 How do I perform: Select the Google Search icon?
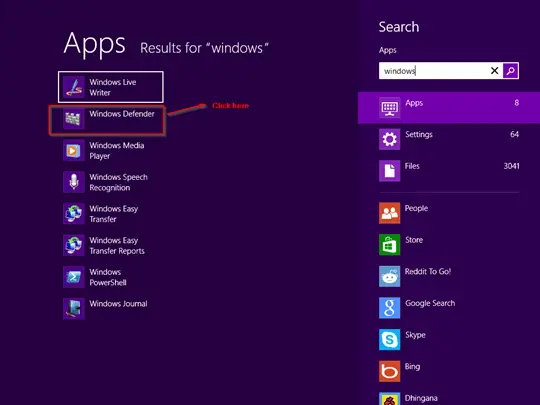(x=390, y=308)
